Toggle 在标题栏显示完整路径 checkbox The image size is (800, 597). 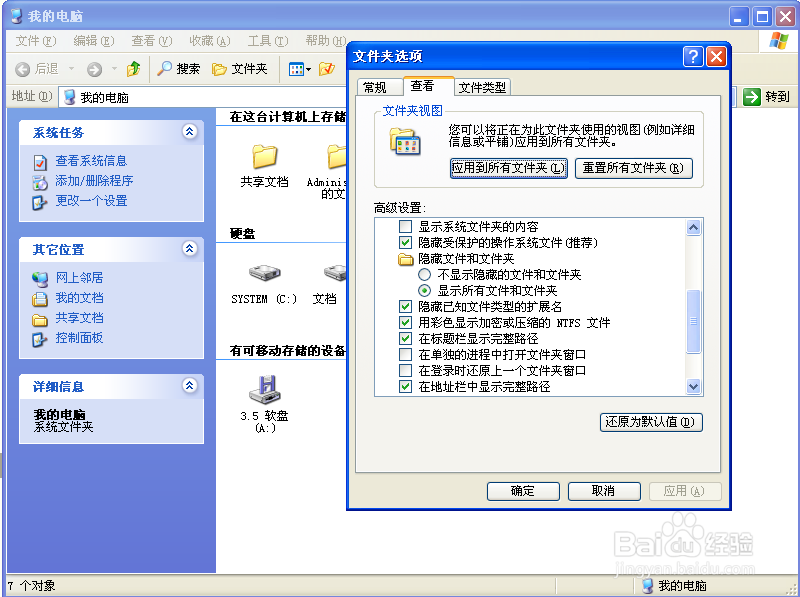tap(405, 338)
